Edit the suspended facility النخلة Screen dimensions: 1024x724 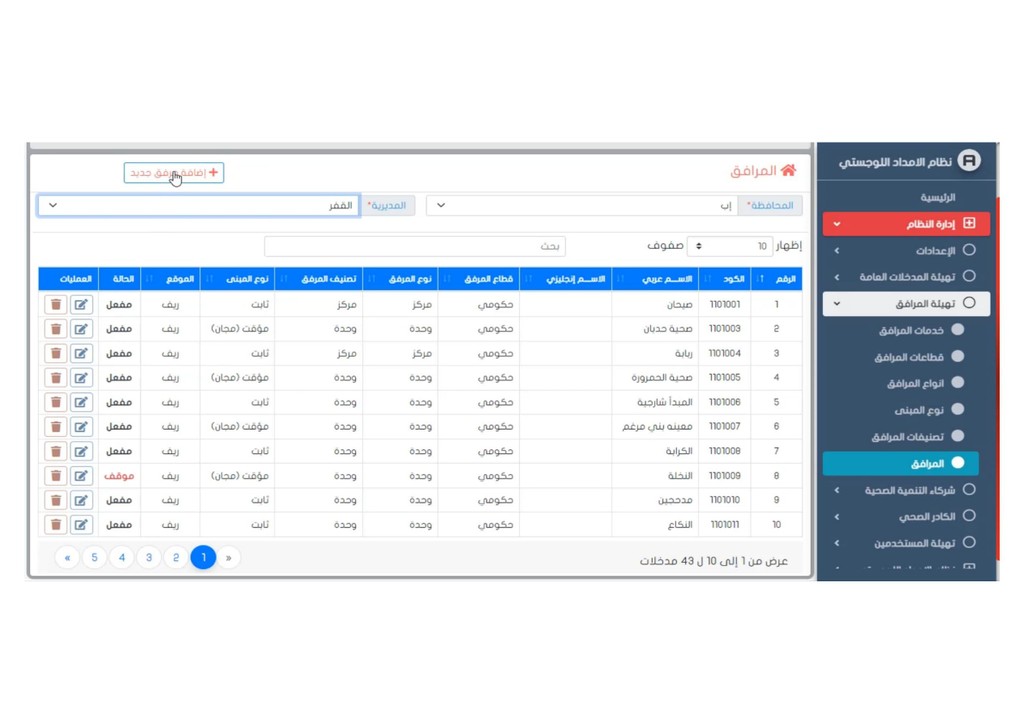[81, 476]
